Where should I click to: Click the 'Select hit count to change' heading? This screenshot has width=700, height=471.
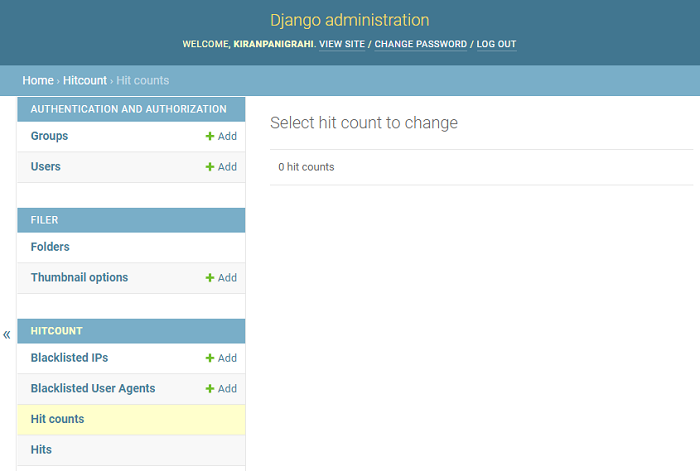[x=364, y=123]
